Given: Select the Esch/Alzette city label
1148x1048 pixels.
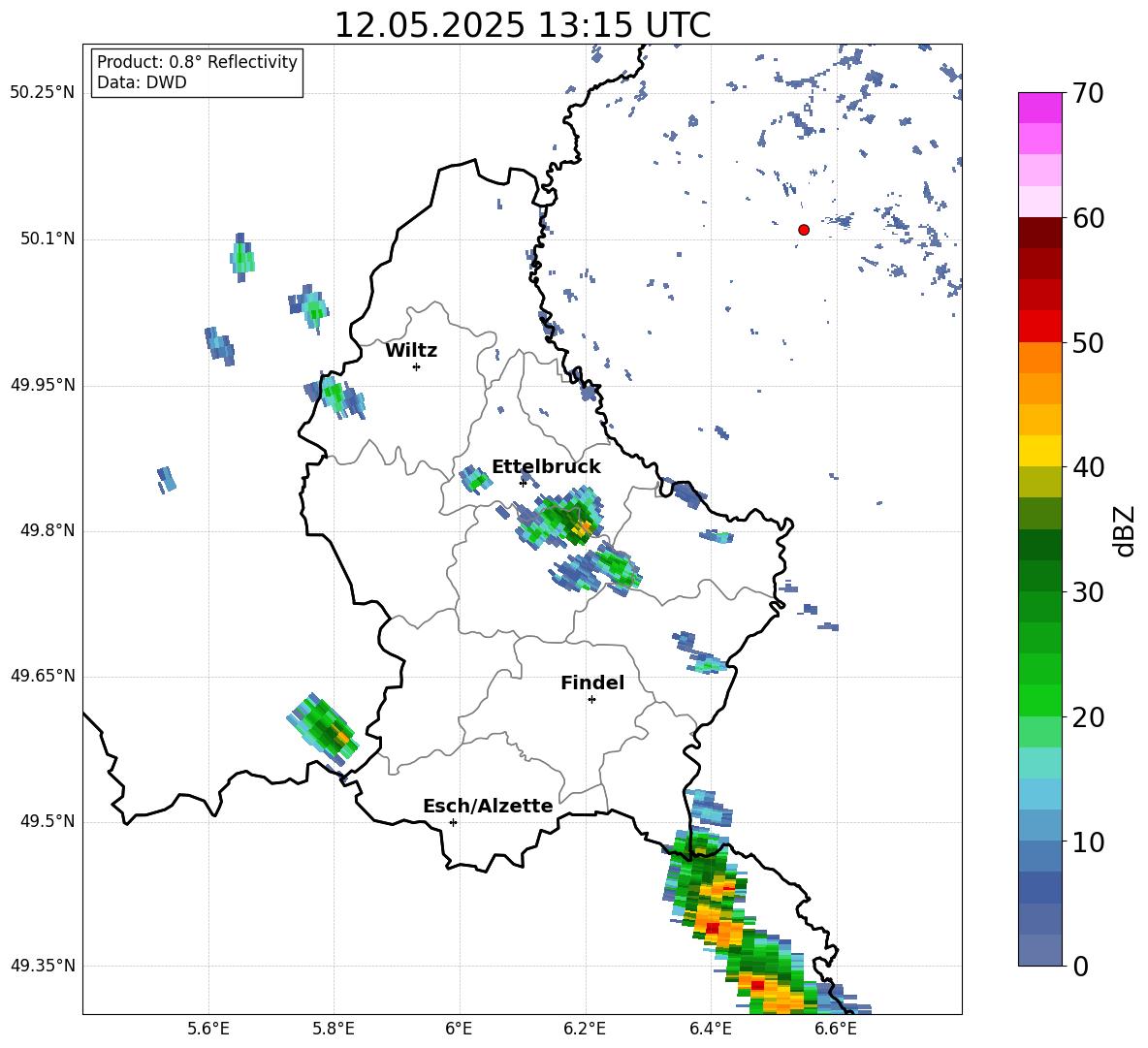Looking at the screenshot, I should [x=488, y=806].
